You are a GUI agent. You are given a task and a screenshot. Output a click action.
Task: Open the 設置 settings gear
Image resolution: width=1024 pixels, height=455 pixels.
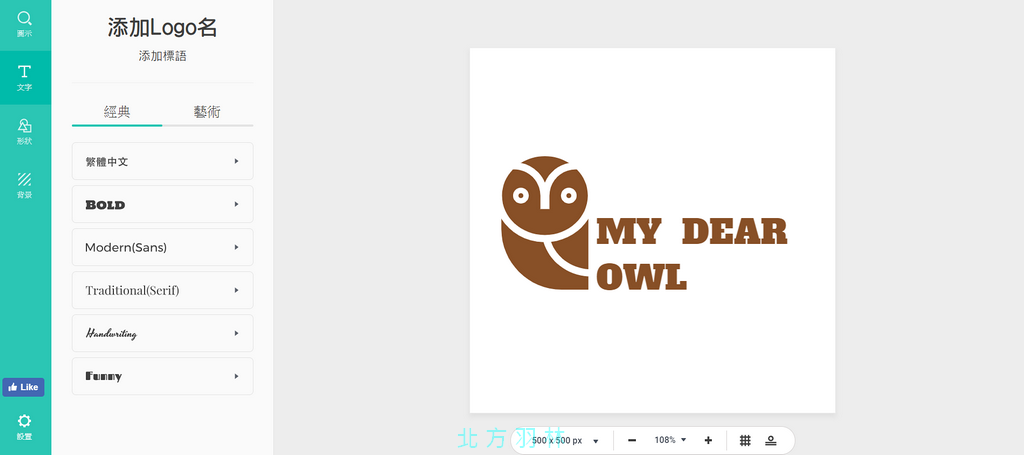(25, 428)
